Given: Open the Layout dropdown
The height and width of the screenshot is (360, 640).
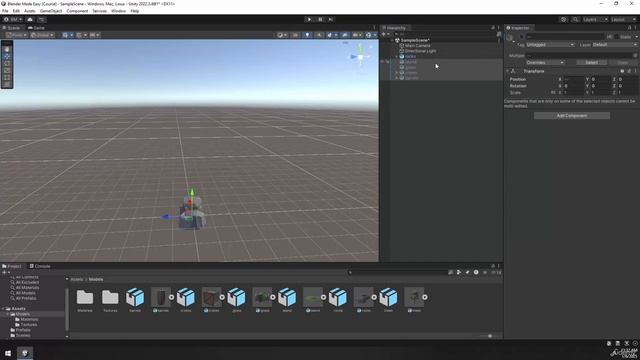Looking at the screenshot, I should coord(623,19).
